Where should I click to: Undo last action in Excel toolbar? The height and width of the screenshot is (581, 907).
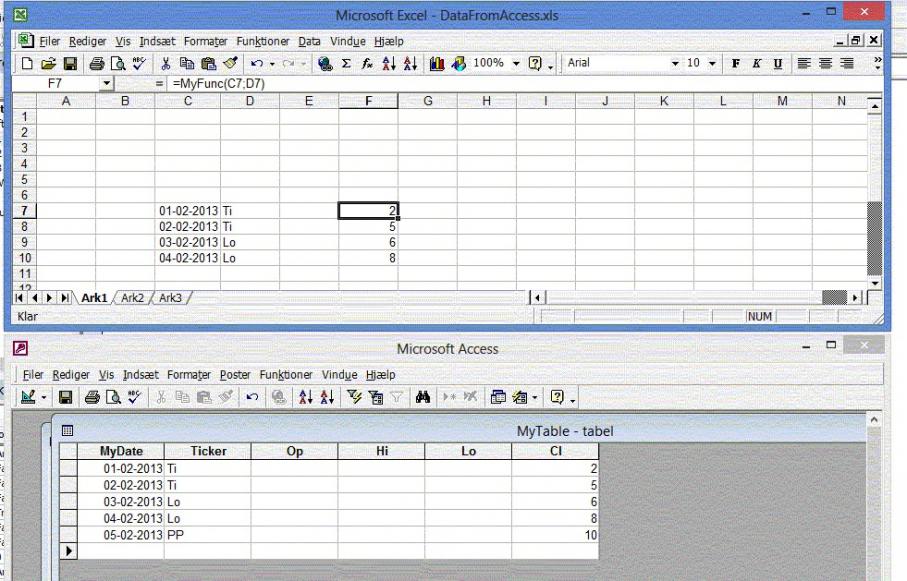[x=257, y=64]
